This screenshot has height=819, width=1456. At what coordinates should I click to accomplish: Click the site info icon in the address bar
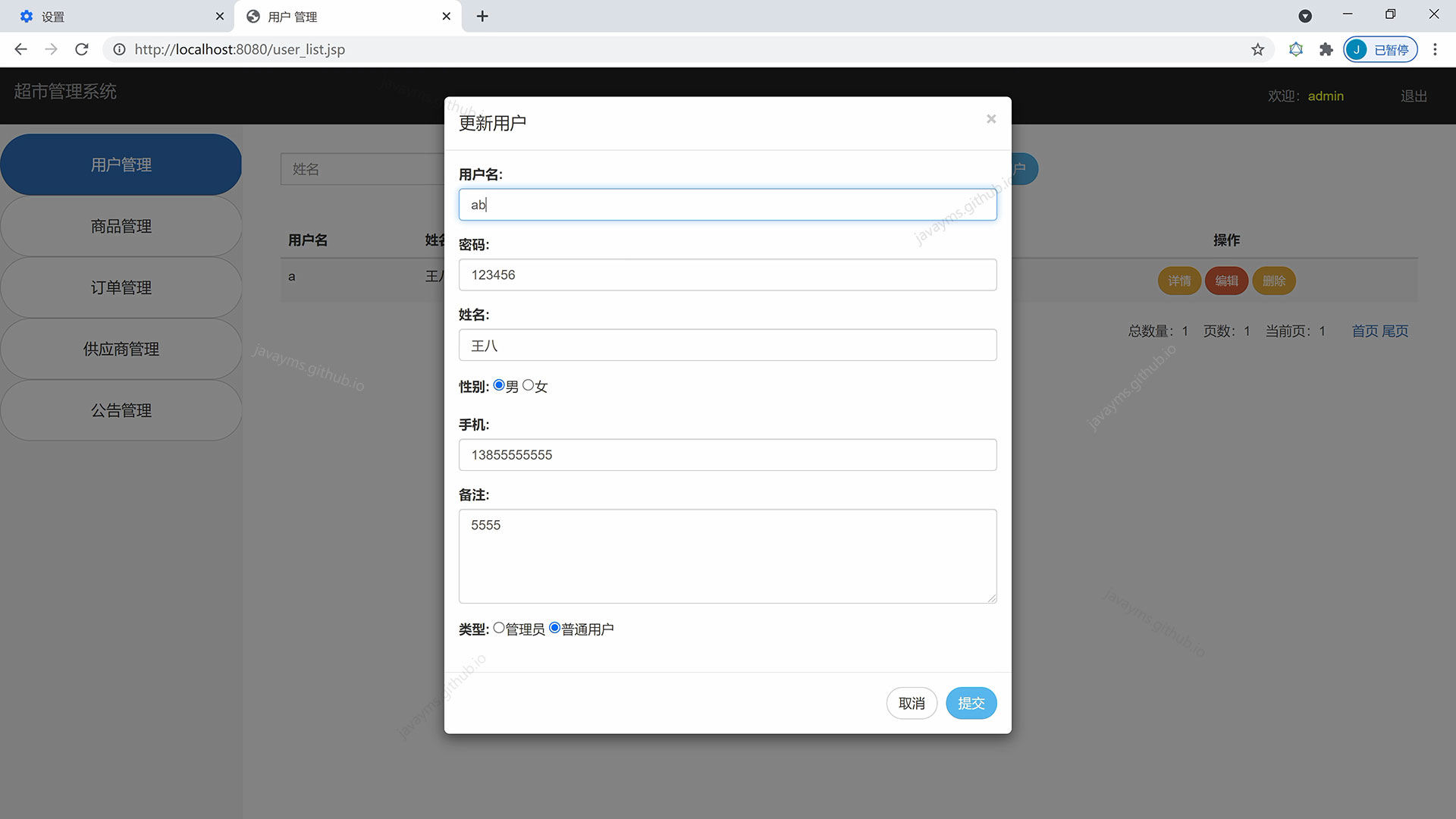[x=119, y=49]
